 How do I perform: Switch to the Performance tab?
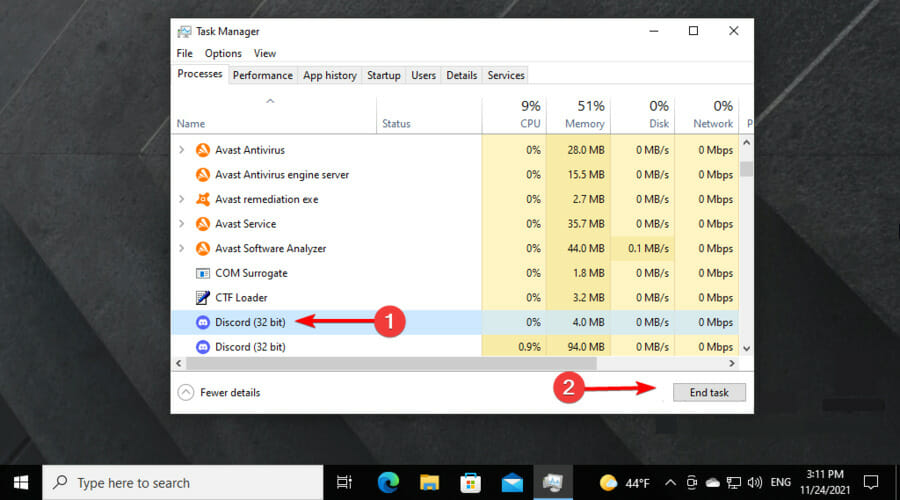click(x=263, y=75)
